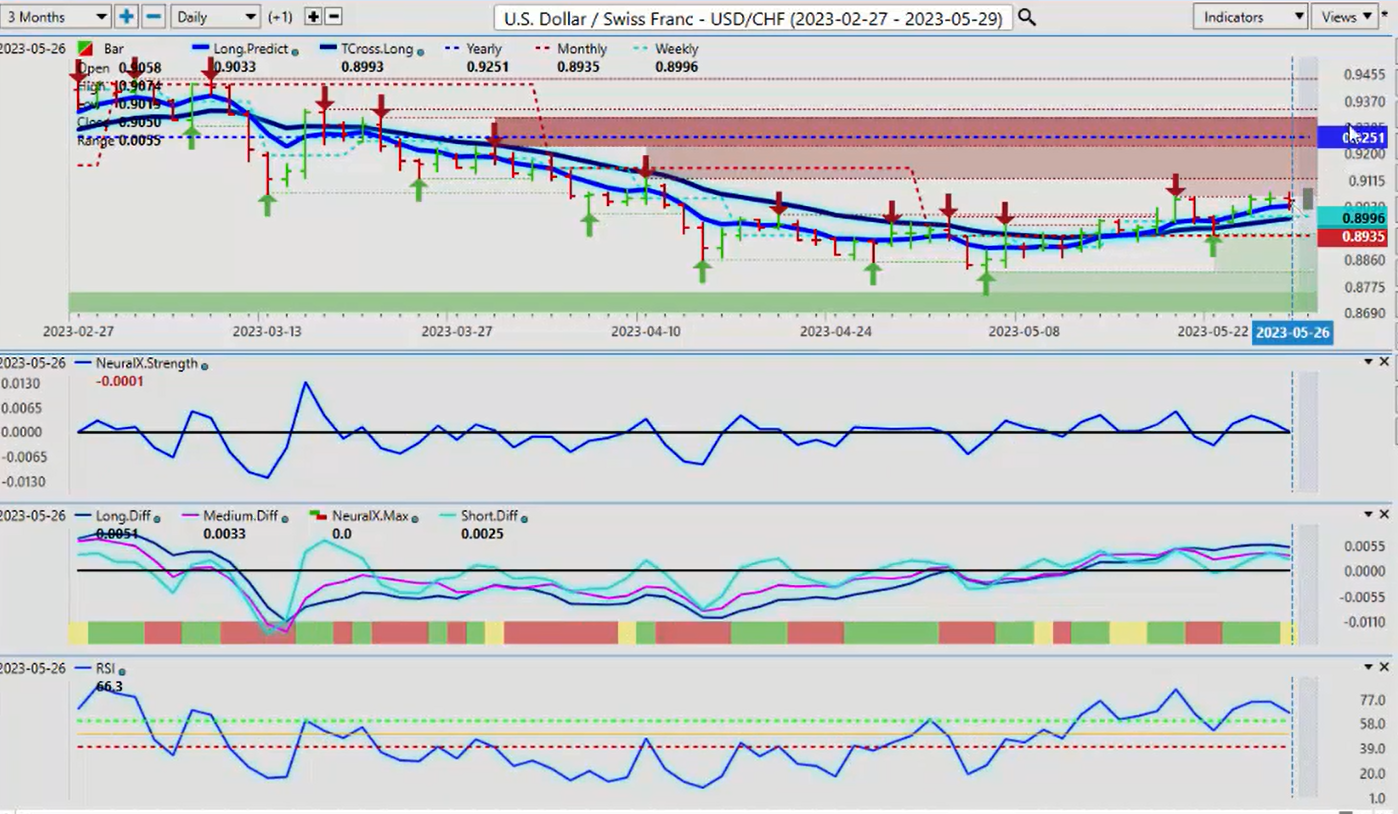1398x814 pixels.
Task: Collapse the Long.Diff panel arrow
Action: pos(1368,514)
